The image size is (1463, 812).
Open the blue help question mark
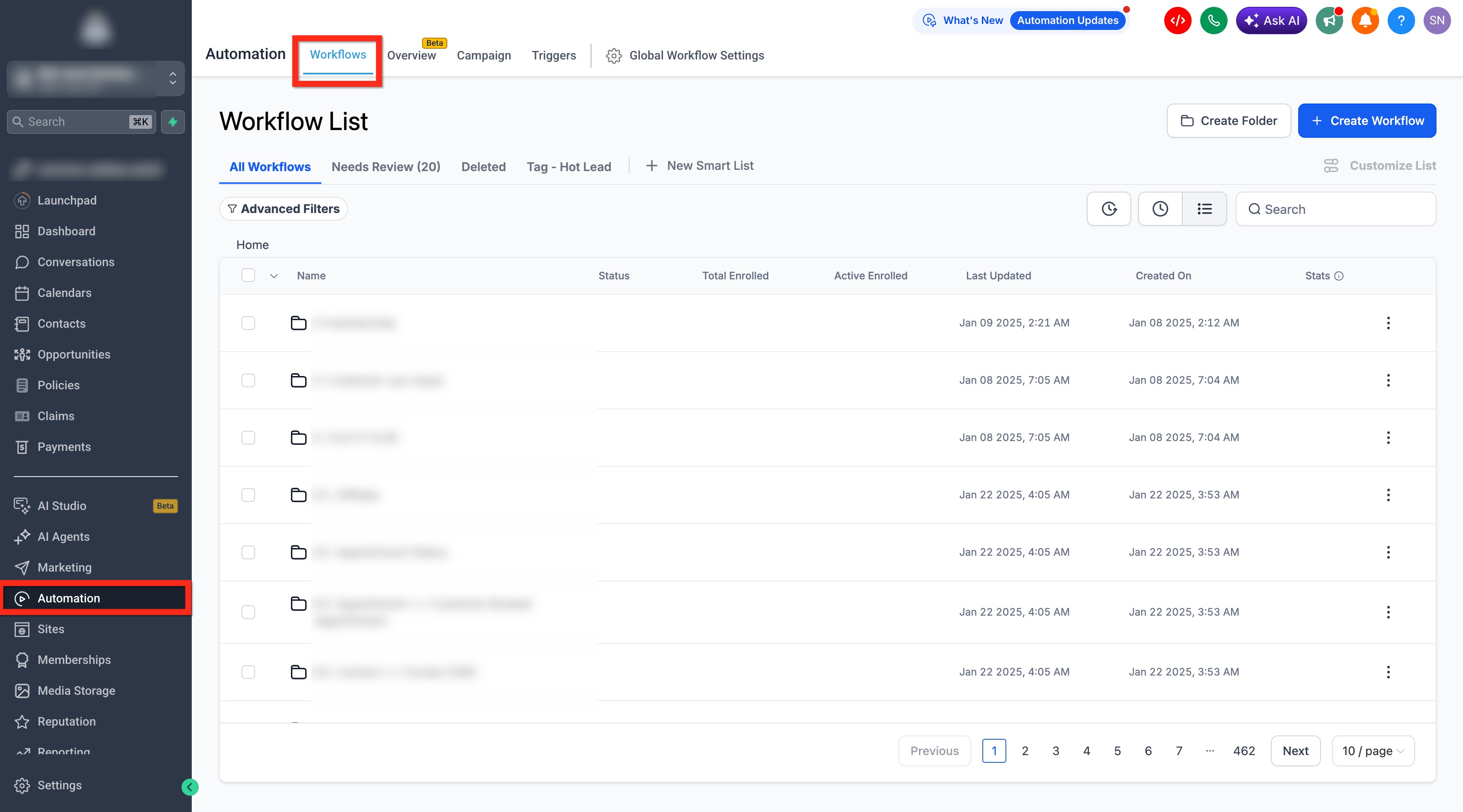(1401, 21)
